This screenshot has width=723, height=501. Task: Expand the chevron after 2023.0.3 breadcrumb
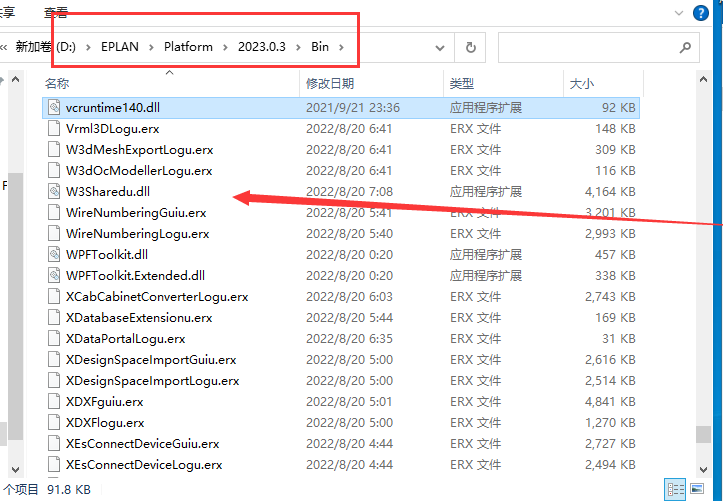(298, 47)
